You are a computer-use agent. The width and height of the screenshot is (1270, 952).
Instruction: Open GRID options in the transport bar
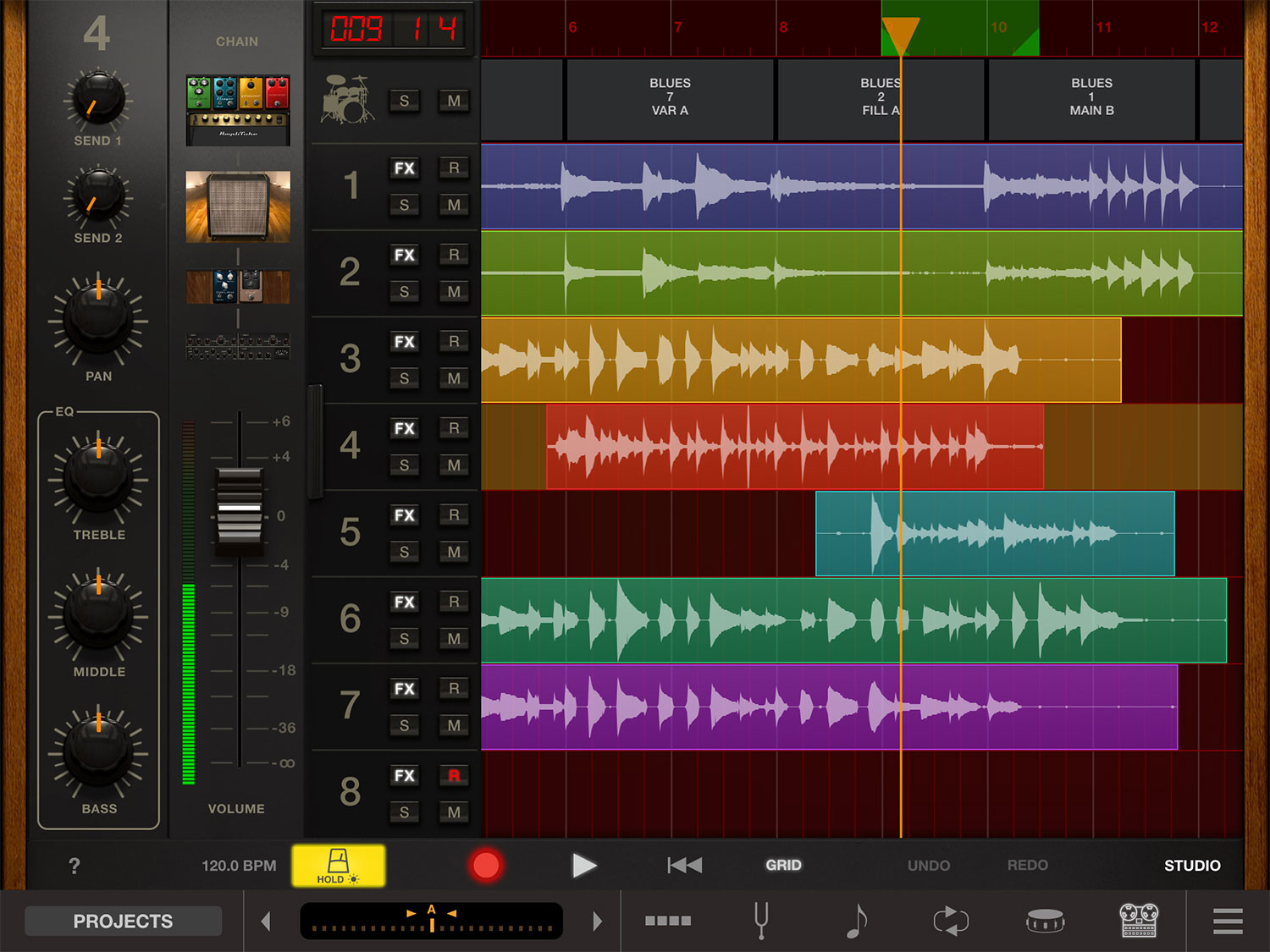783,865
